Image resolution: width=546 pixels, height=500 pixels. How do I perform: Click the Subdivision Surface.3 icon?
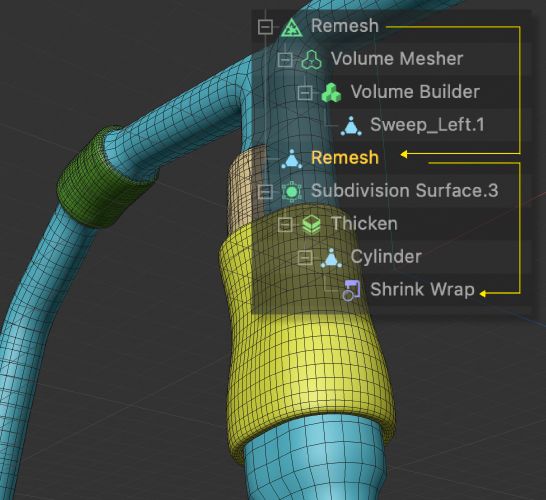point(291,192)
